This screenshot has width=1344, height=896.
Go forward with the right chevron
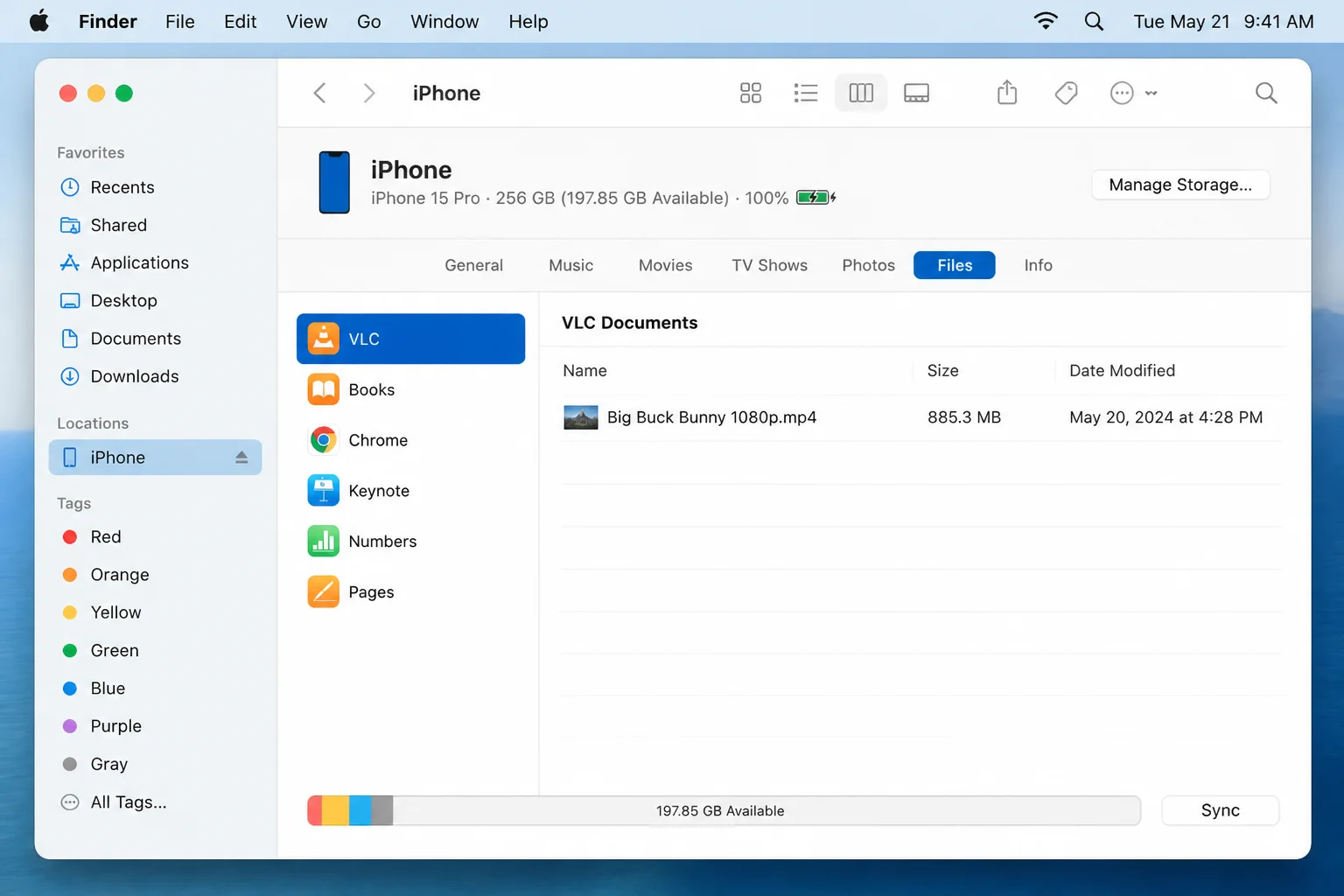[369, 93]
